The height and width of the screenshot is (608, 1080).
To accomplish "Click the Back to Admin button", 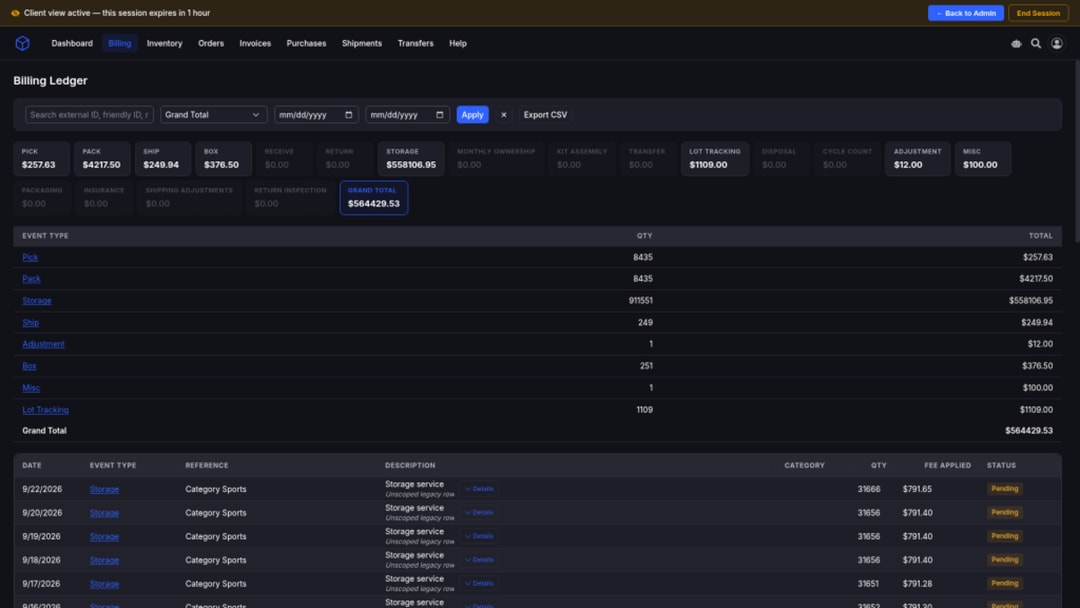I will 966,13.
